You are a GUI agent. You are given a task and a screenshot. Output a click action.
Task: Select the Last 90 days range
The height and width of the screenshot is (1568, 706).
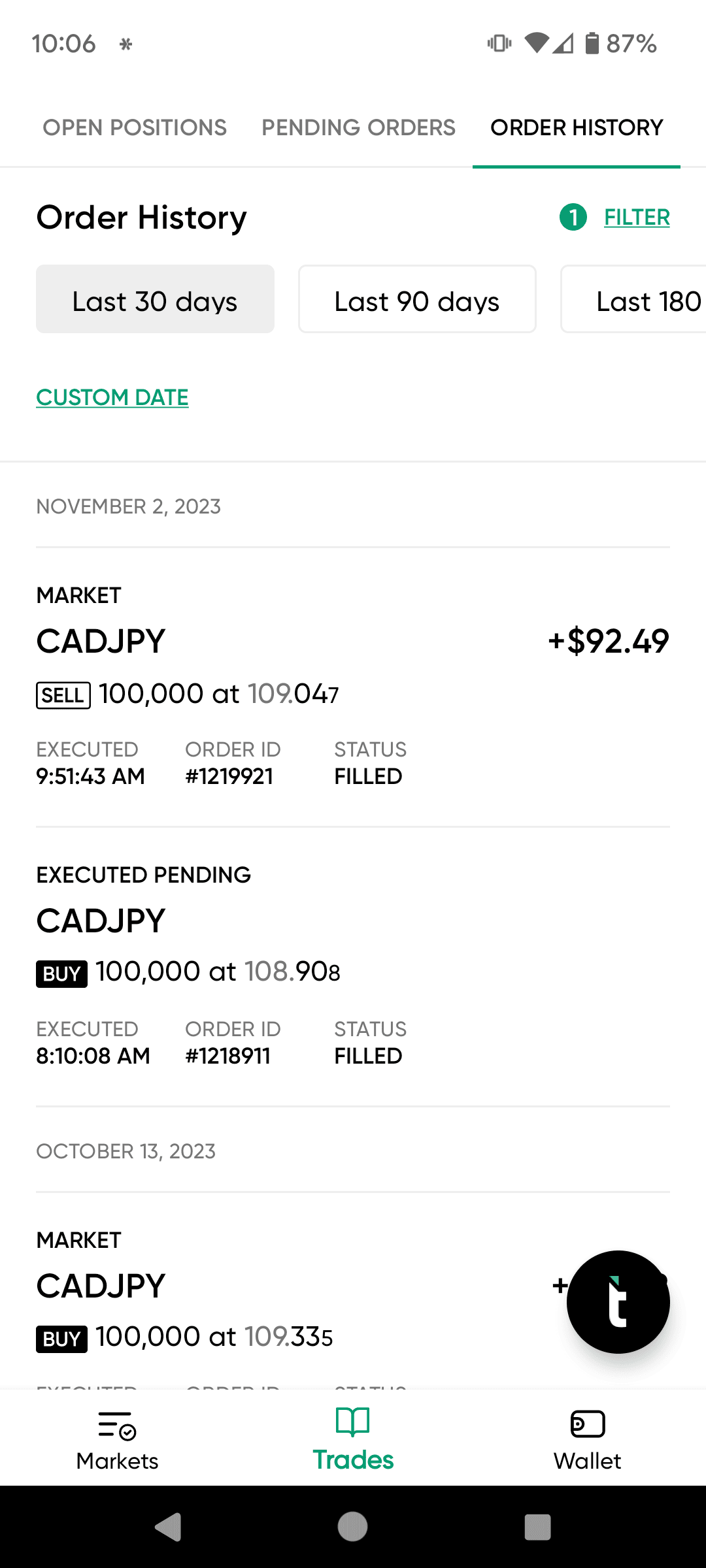[x=417, y=299]
